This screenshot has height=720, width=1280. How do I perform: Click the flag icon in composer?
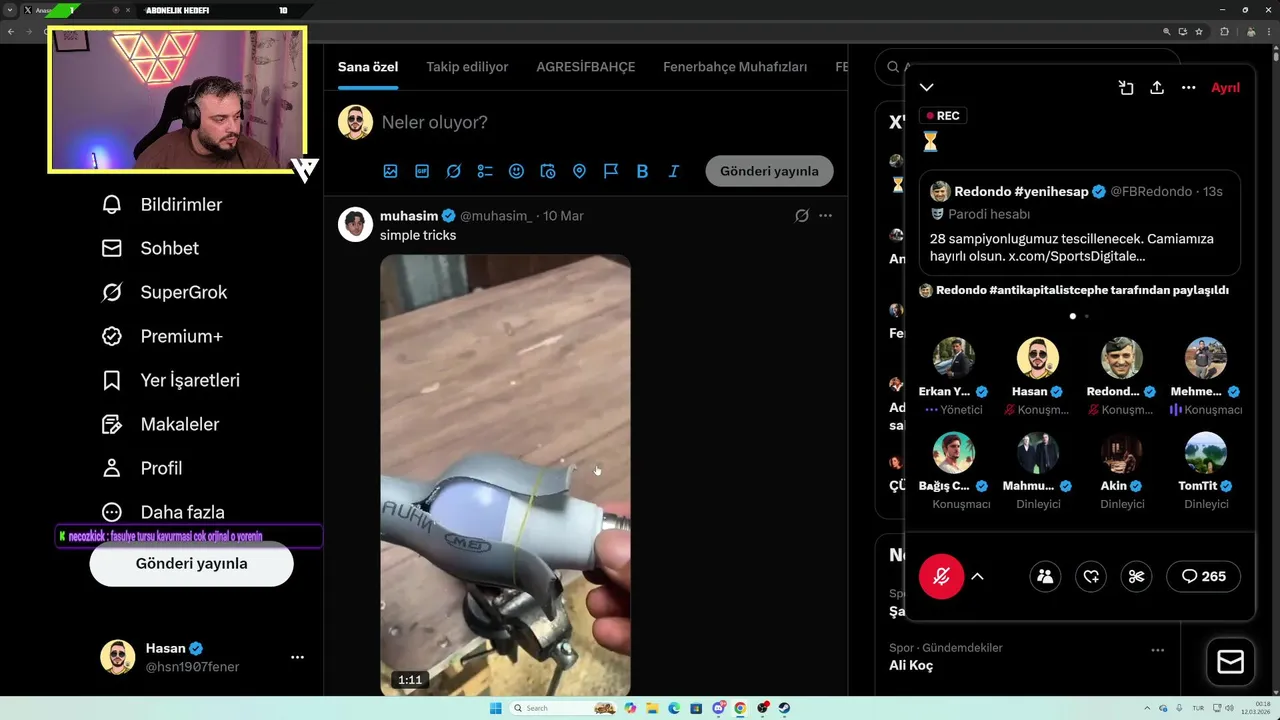click(611, 171)
